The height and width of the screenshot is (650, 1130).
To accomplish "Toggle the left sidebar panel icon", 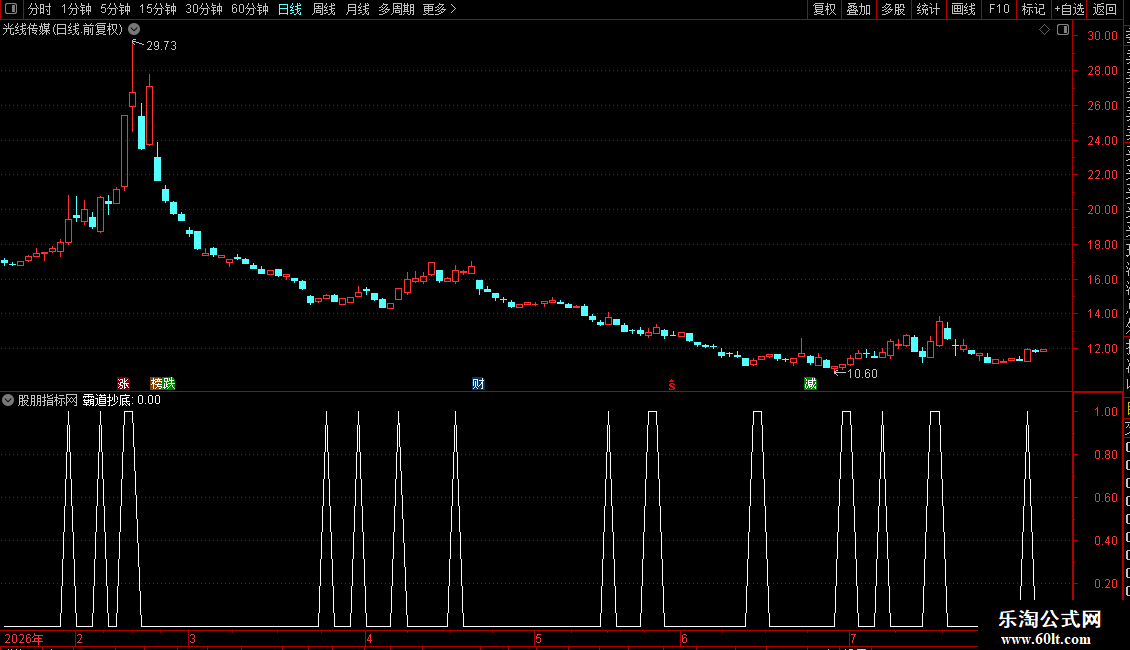I will click(x=11, y=9).
